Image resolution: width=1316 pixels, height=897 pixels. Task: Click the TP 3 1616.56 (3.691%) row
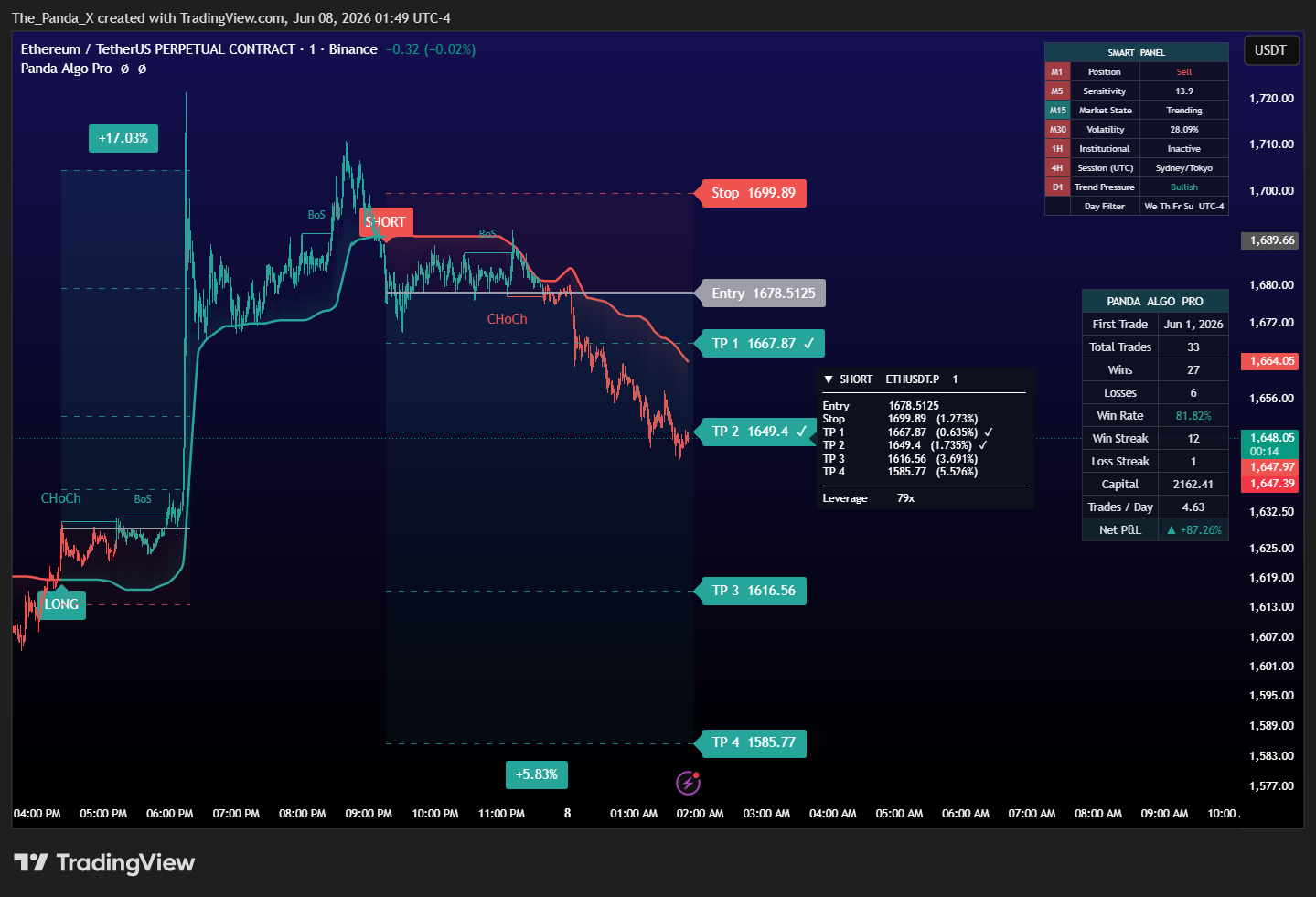click(901, 459)
